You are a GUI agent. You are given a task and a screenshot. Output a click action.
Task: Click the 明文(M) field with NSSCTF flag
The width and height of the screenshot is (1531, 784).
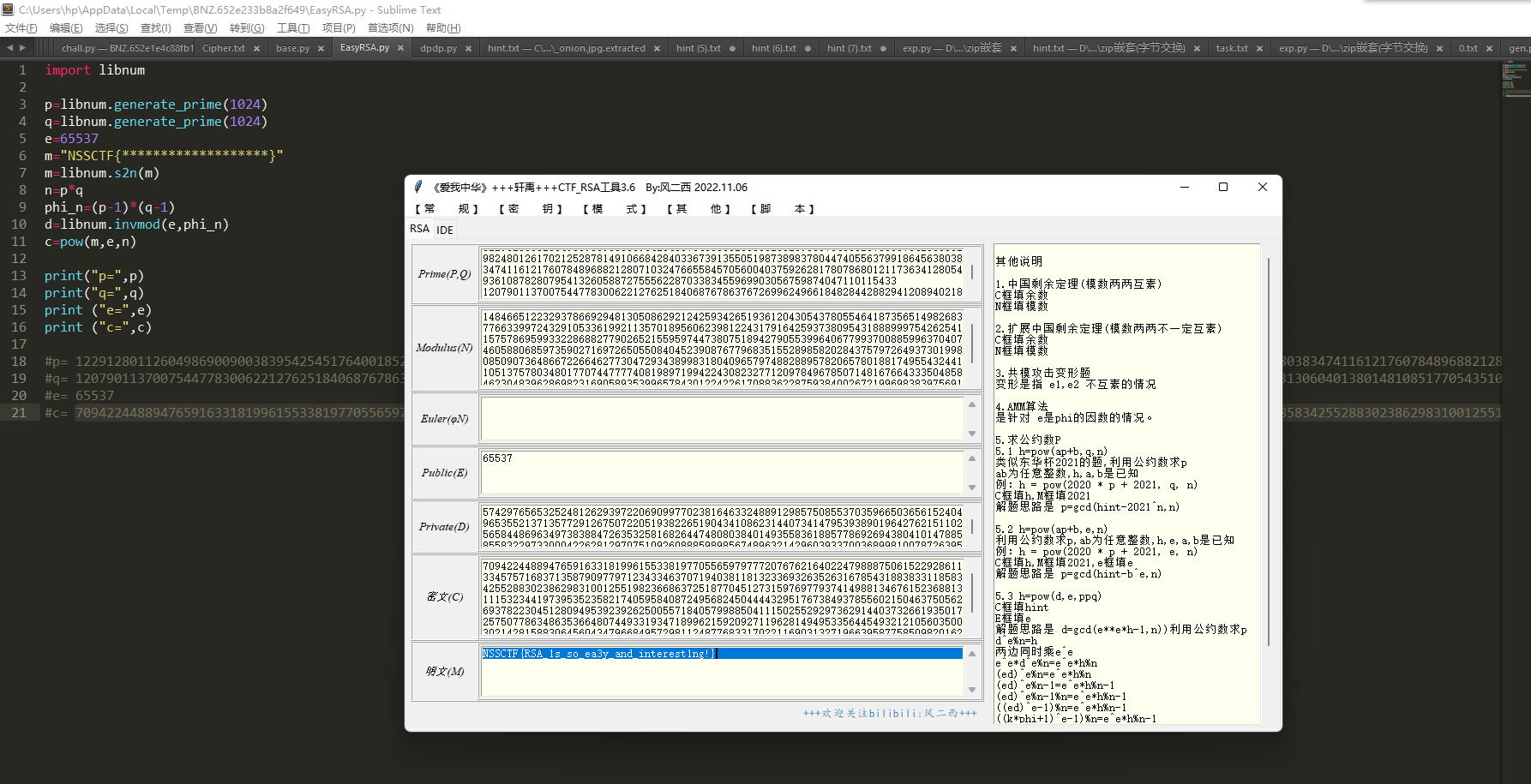(723, 671)
